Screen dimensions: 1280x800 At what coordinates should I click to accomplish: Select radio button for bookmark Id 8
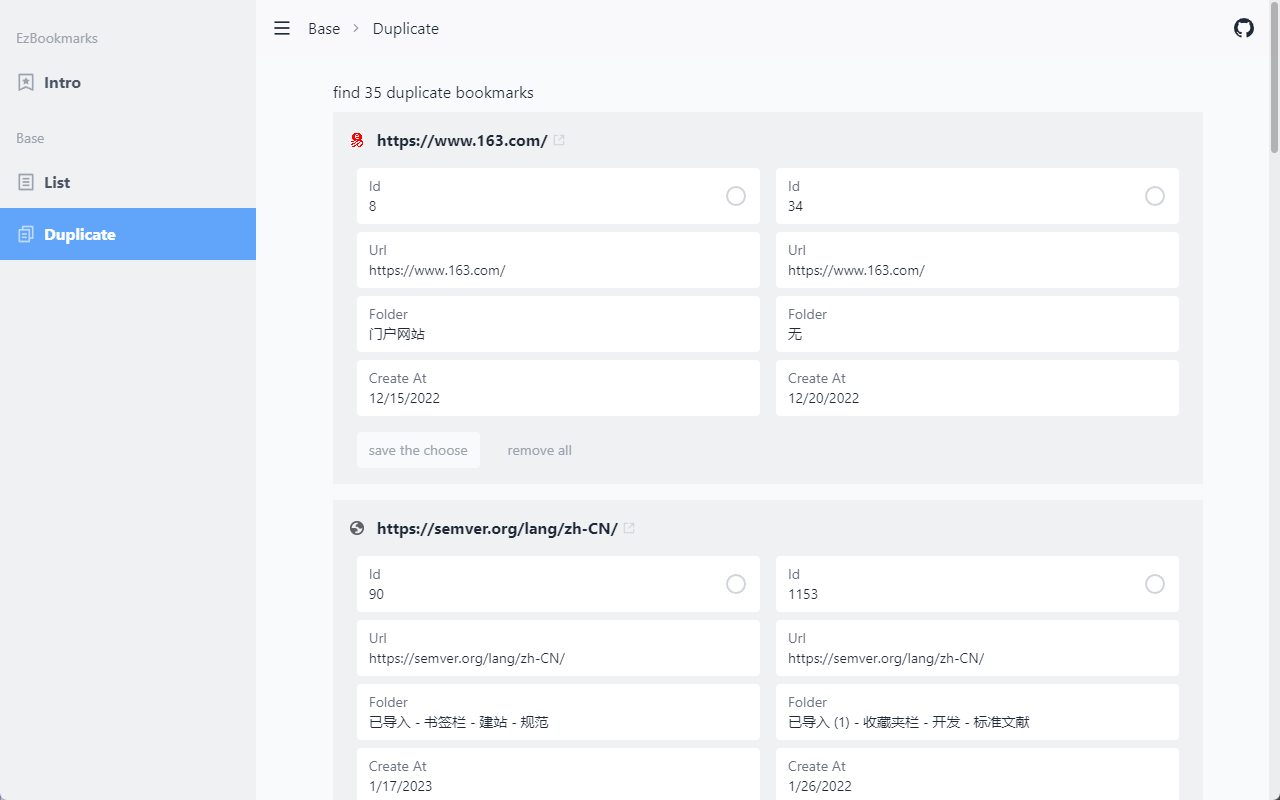point(736,196)
